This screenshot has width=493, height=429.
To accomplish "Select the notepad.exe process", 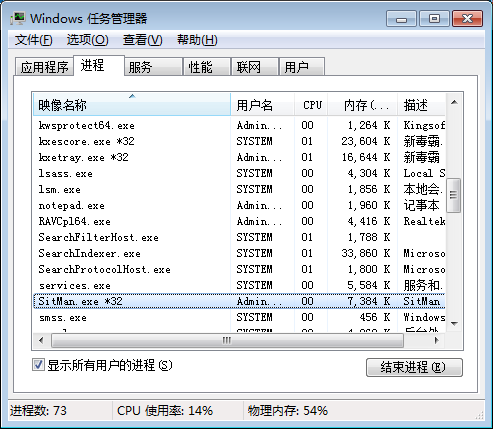I will coord(239,205).
